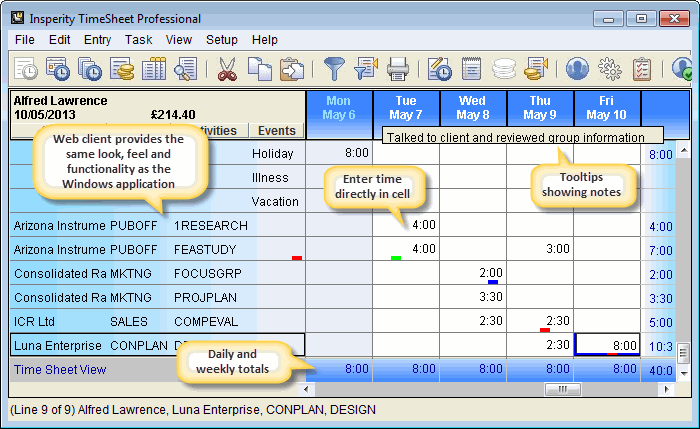Open the table grid view icon
Screen dimensions: 700x429
(154, 69)
